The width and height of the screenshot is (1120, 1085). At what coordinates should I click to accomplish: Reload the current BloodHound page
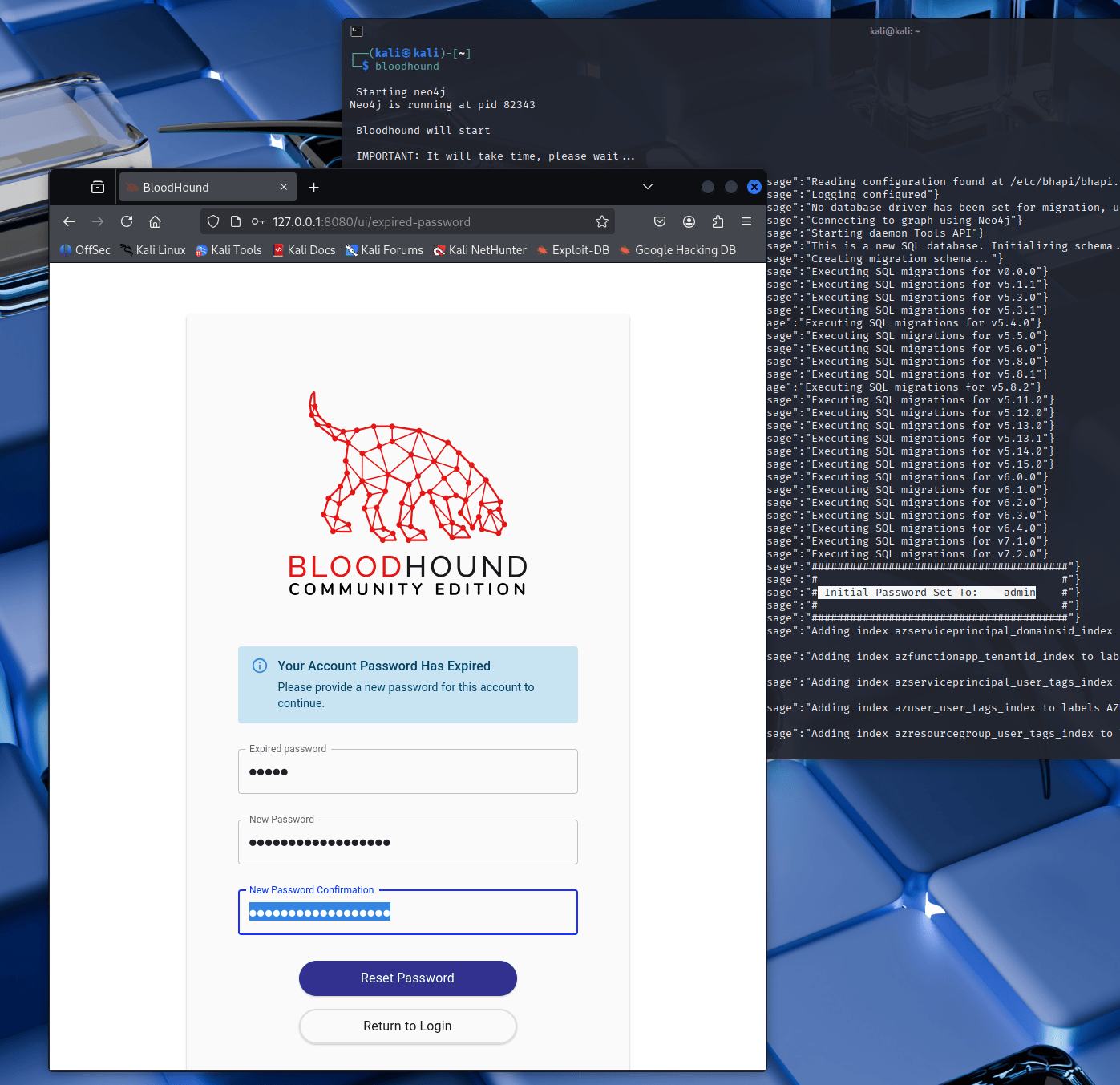(x=127, y=222)
